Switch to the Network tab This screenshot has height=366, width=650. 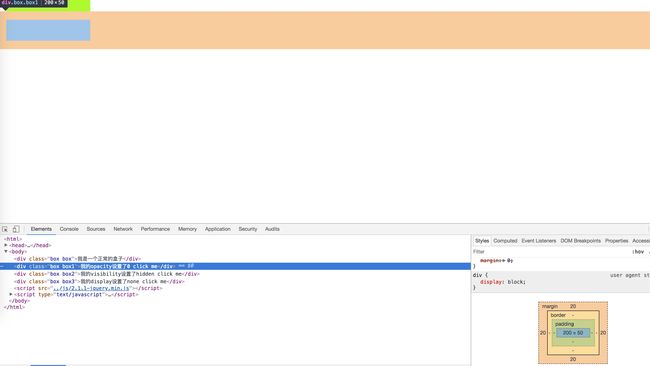[x=123, y=229]
